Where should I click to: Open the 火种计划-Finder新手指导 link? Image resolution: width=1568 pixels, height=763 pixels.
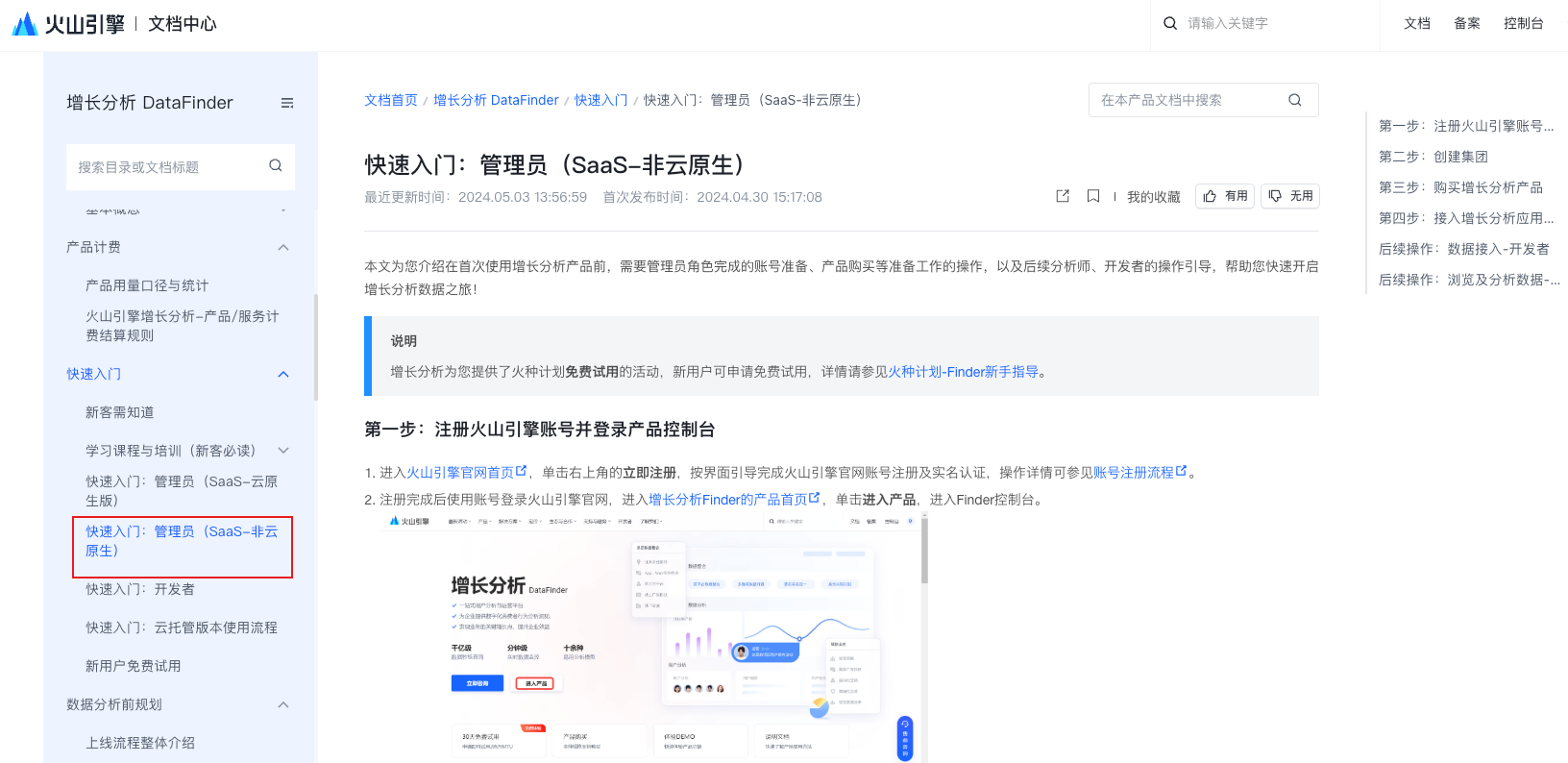[963, 372]
